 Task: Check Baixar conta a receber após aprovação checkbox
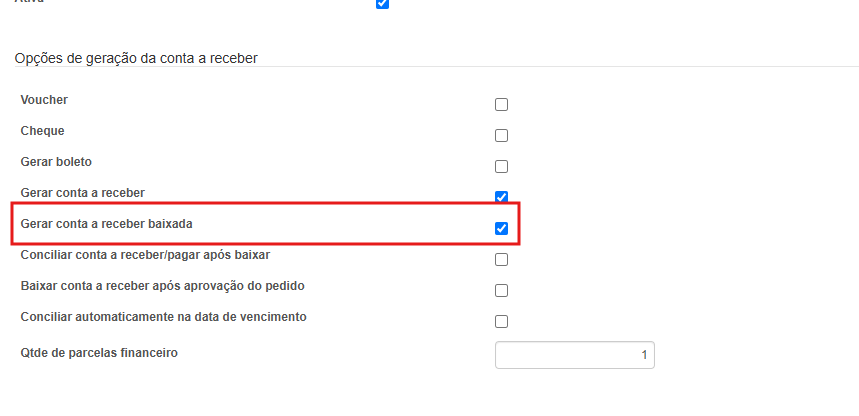tap(502, 291)
